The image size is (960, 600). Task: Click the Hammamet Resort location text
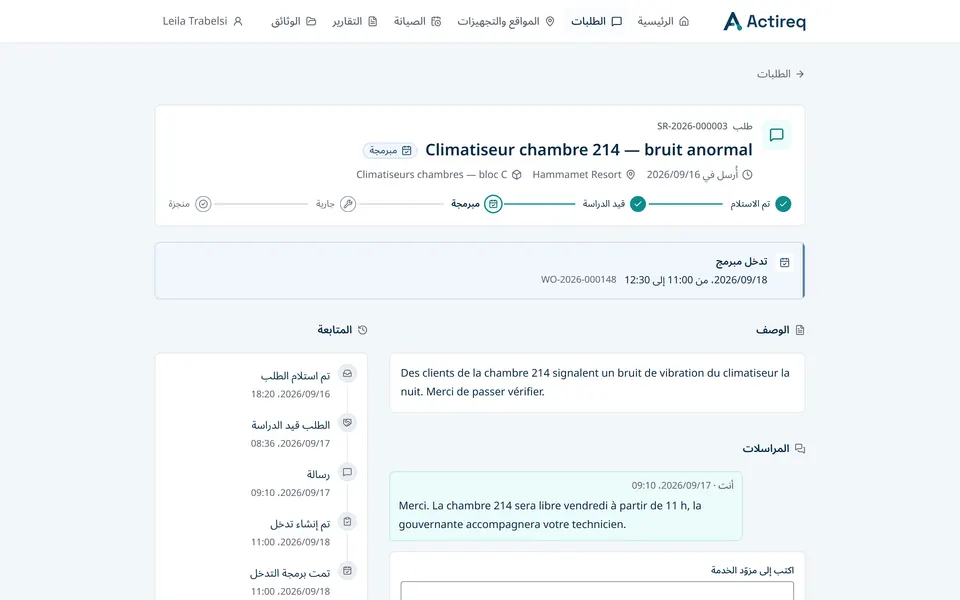tap(577, 174)
